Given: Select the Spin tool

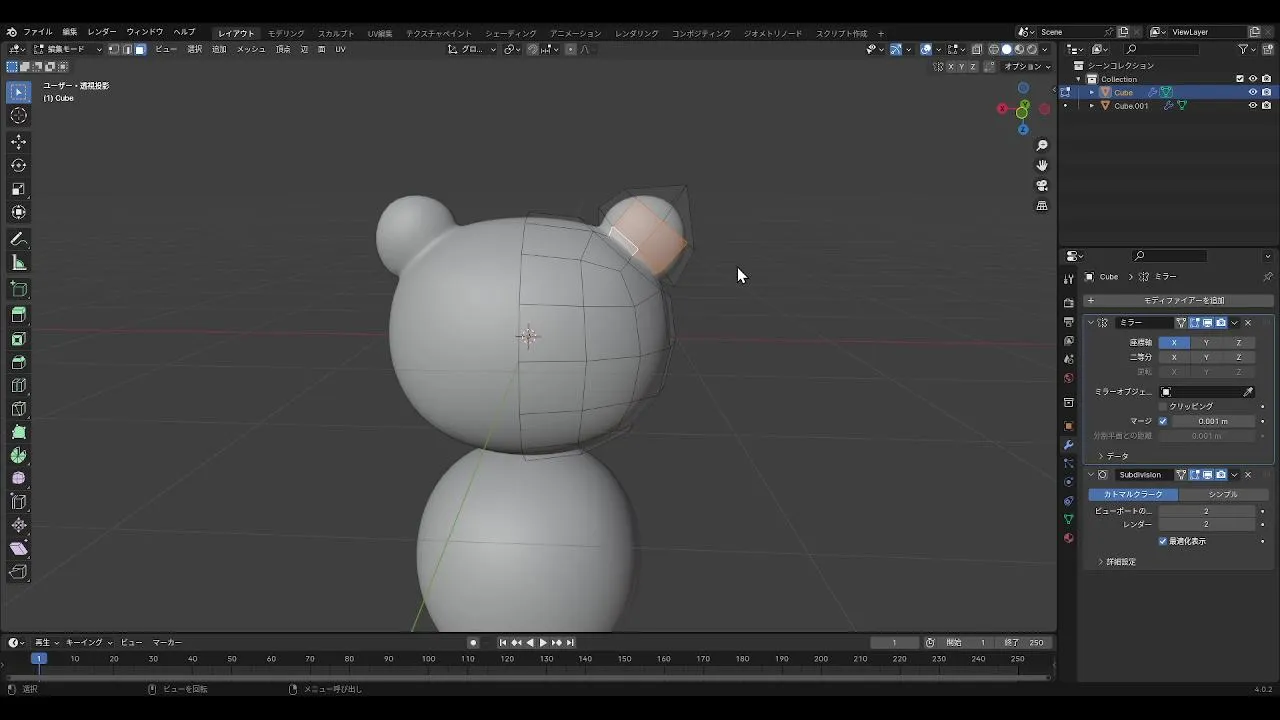Looking at the screenshot, I should click(x=19, y=456).
